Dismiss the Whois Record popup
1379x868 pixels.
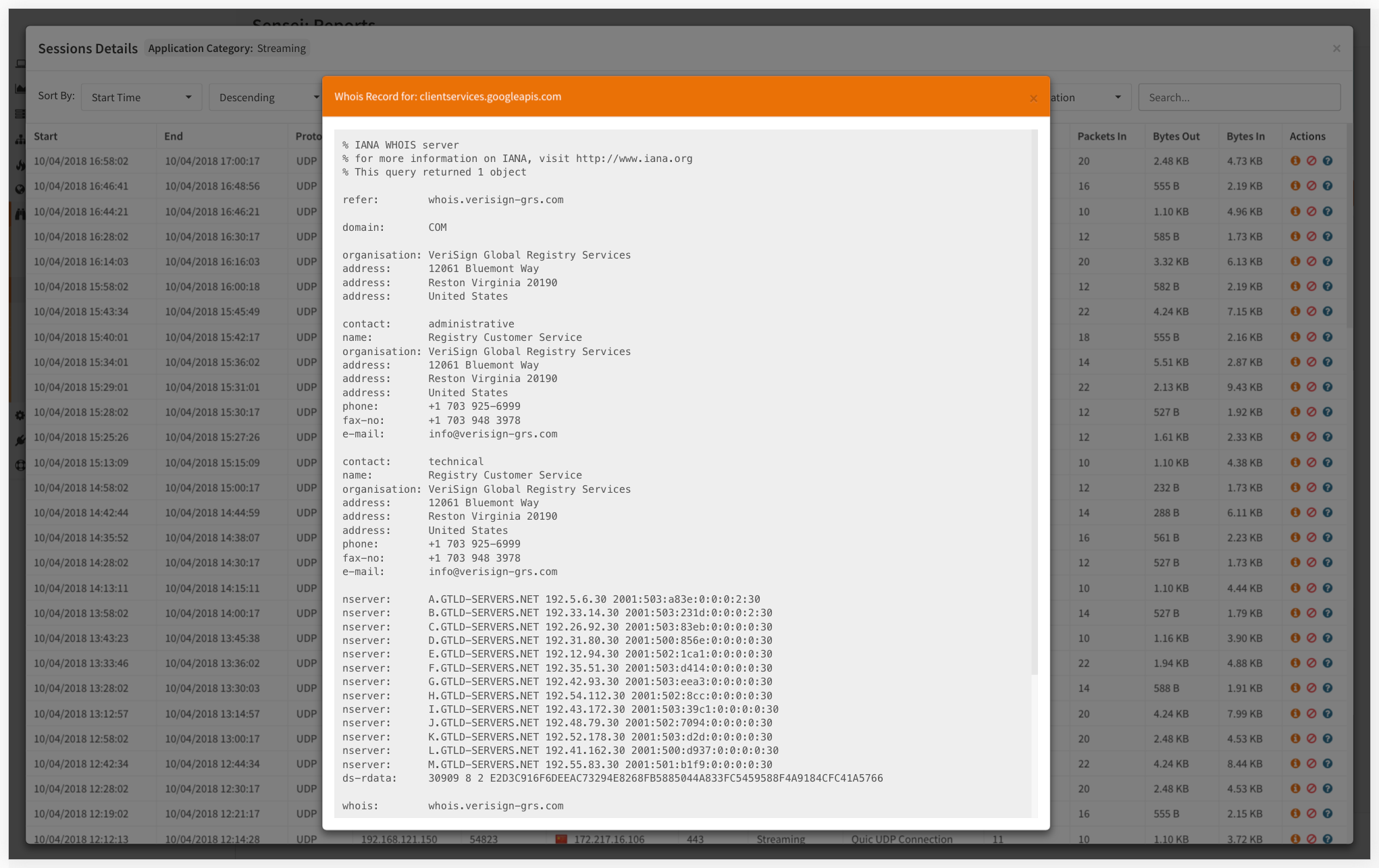point(1033,98)
